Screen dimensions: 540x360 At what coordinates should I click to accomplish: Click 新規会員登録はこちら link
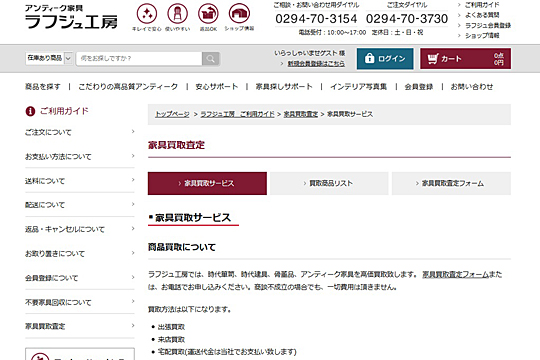point(316,64)
